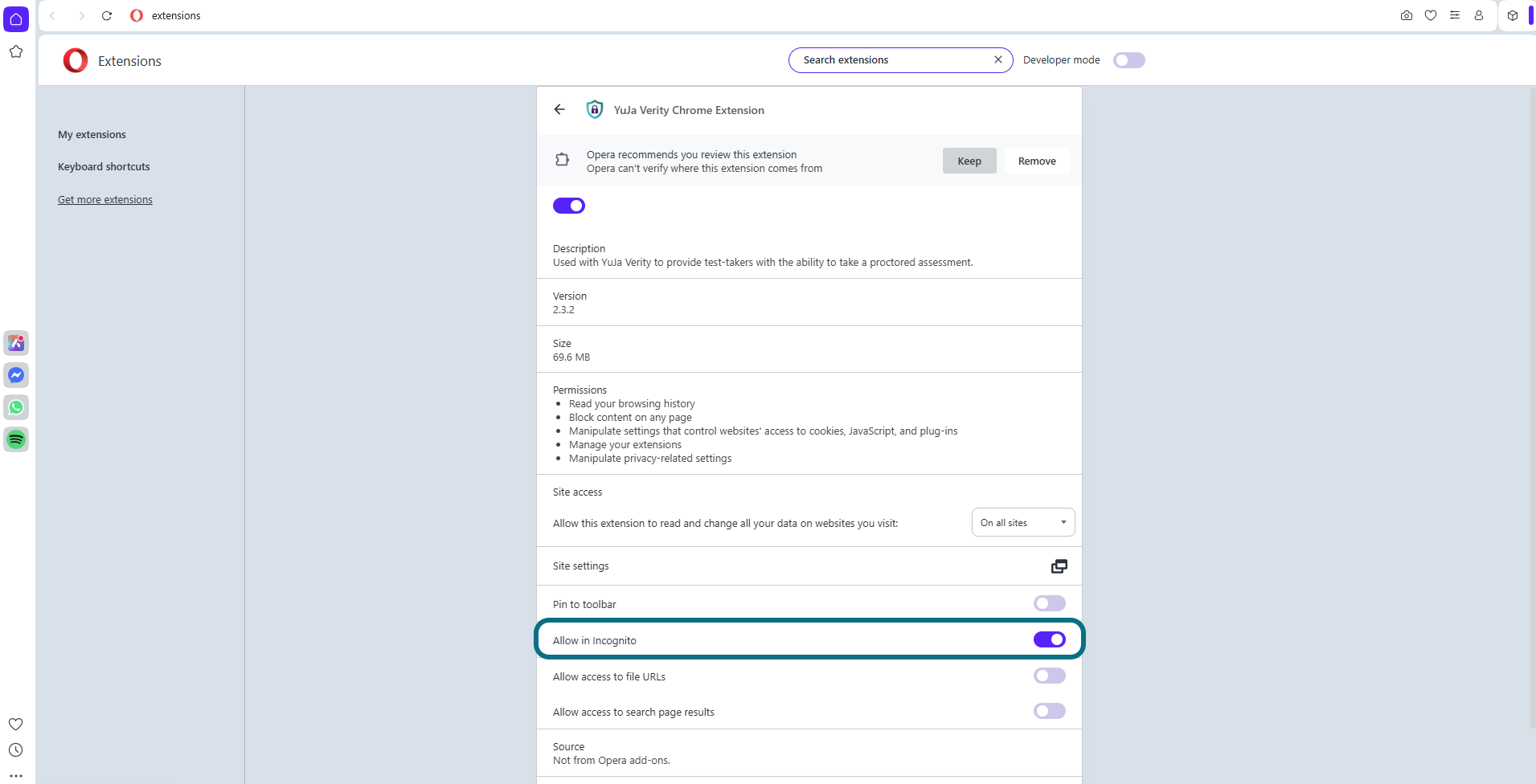Disable Allow in Incognito
Screen dimensions: 1536x784
click(x=1050, y=639)
